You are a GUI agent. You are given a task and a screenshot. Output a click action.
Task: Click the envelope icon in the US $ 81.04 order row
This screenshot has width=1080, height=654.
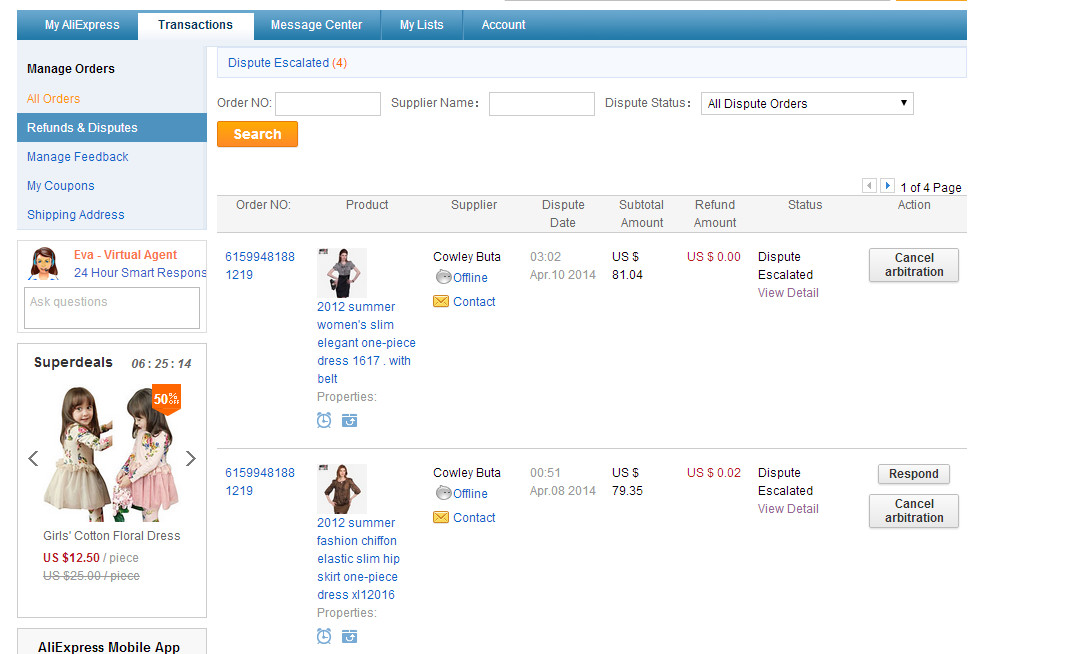(x=441, y=302)
